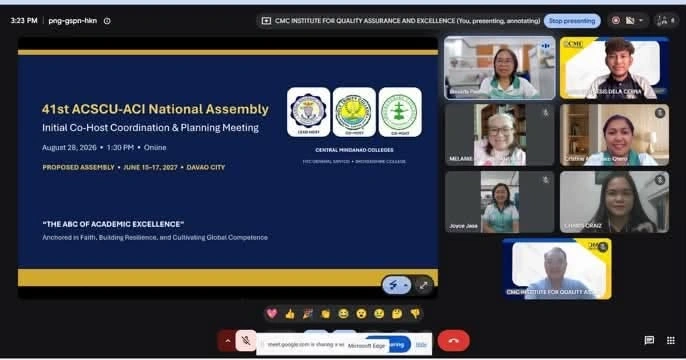Select DELA CERNA participant video tile
The width and height of the screenshot is (686, 360).
click(x=614, y=68)
